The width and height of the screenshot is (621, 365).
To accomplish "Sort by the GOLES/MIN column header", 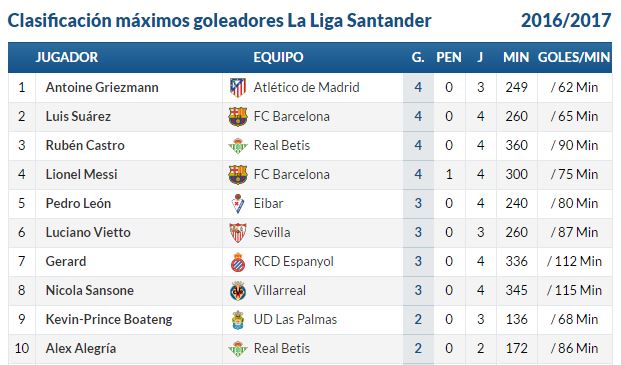I will coord(574,57).
